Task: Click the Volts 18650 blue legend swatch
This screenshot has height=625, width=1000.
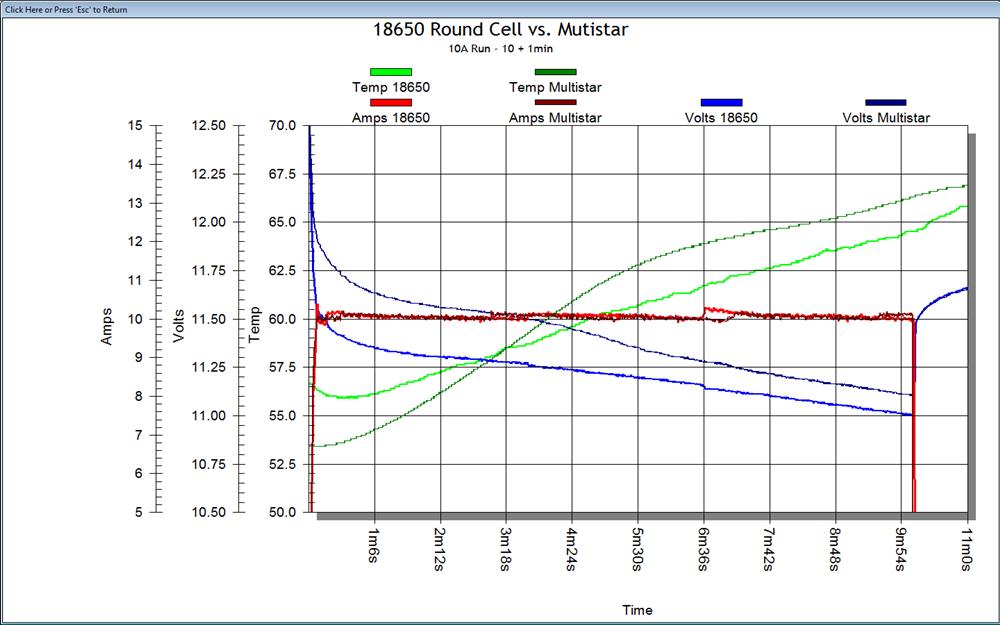Action: [x=721, y=102]
